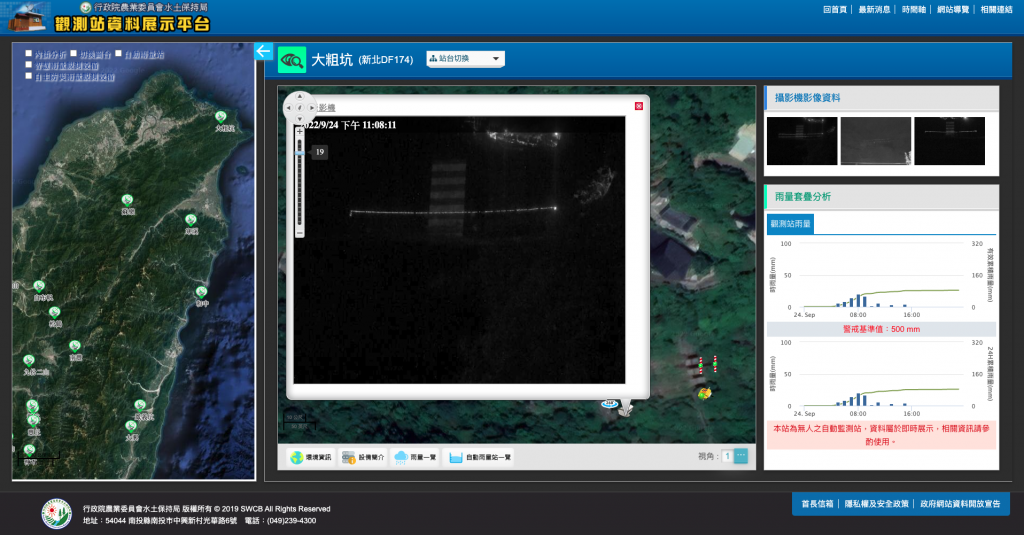Screen dimensions: 1024x535
Task: Click the blue oval 318 marker on the map
Action: (609, 404)
